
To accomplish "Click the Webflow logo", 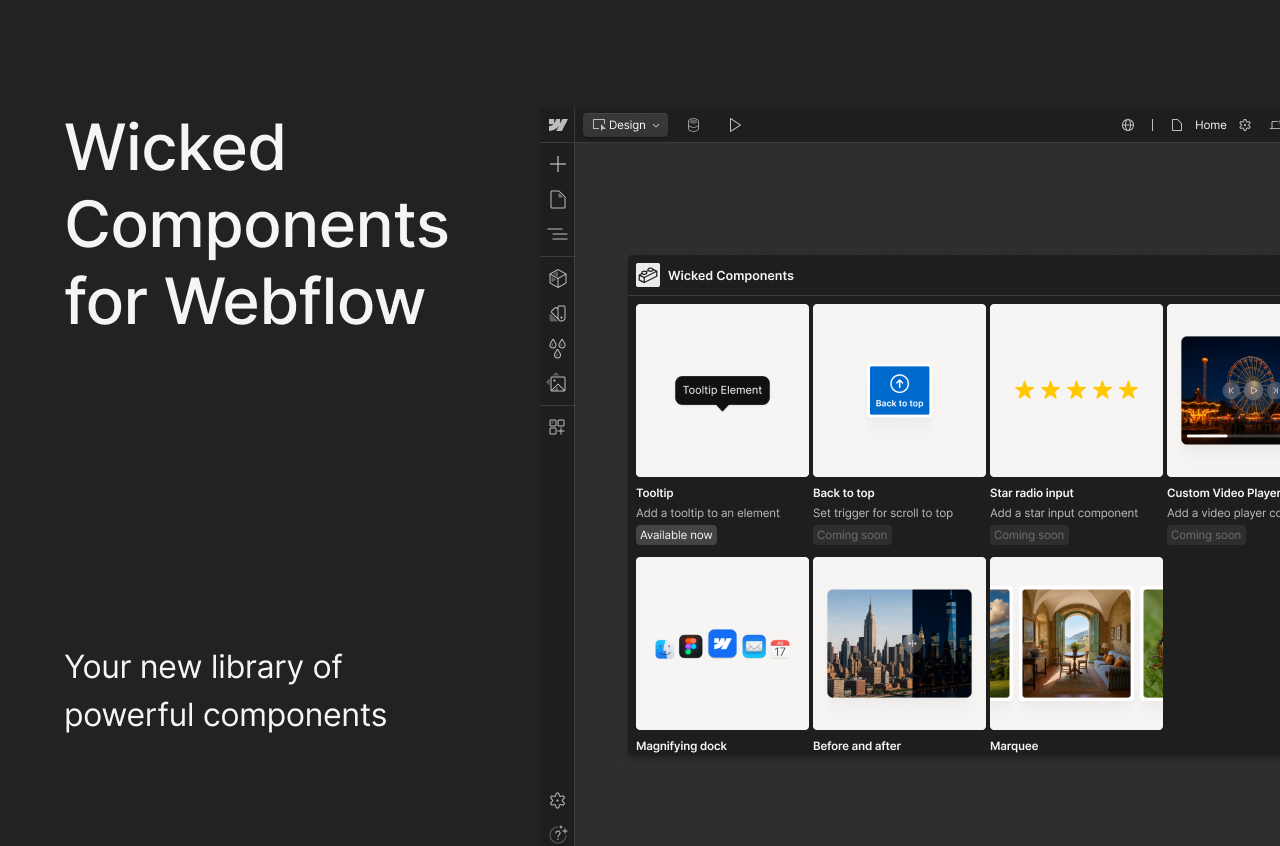I will (557, 124).
